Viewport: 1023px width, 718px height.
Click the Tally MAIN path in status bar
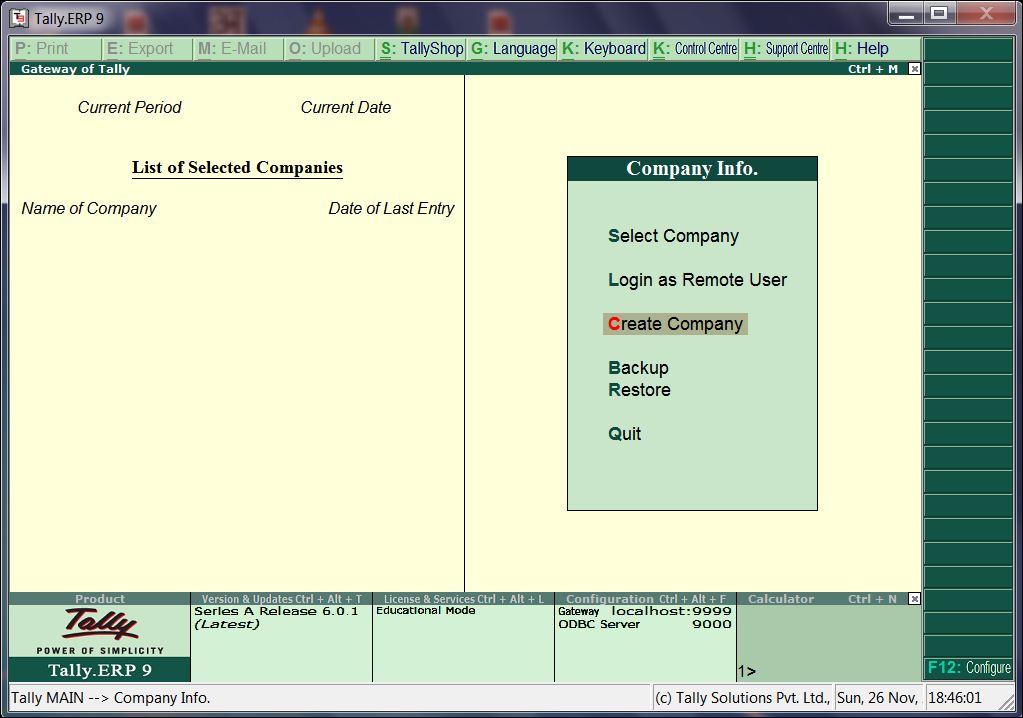110,698
